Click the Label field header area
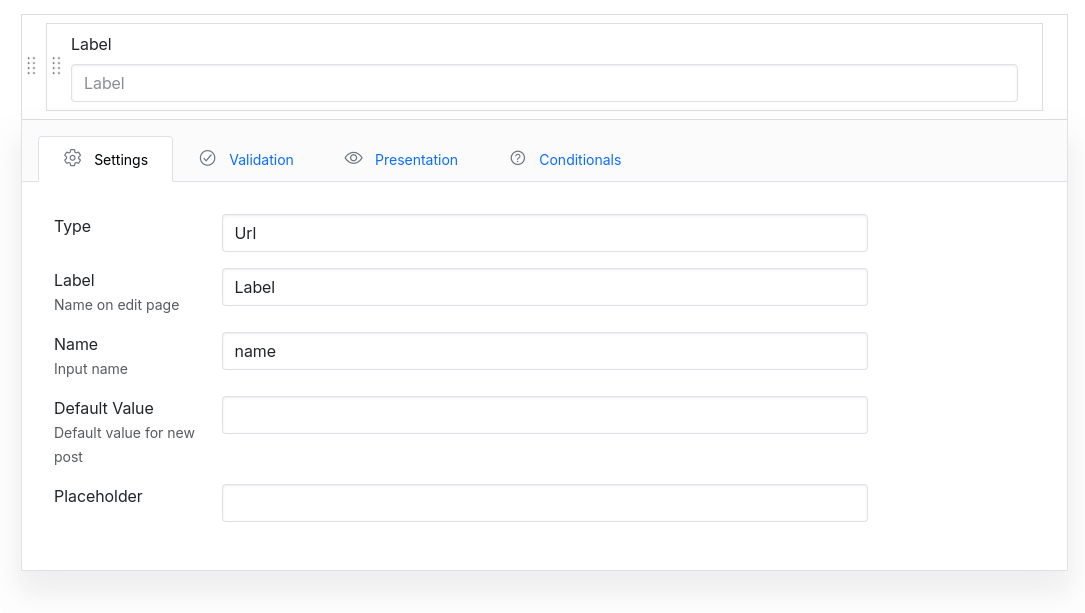Image resolution: width=1085 pixels, height=613 pixels. point(91,44)
